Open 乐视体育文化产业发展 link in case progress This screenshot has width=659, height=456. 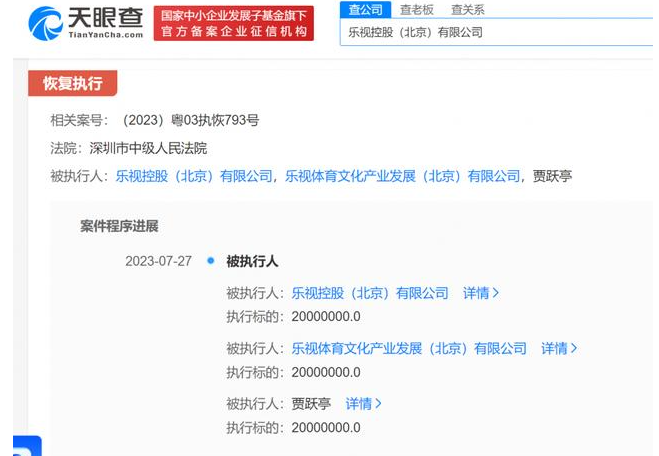coord(409,348)
